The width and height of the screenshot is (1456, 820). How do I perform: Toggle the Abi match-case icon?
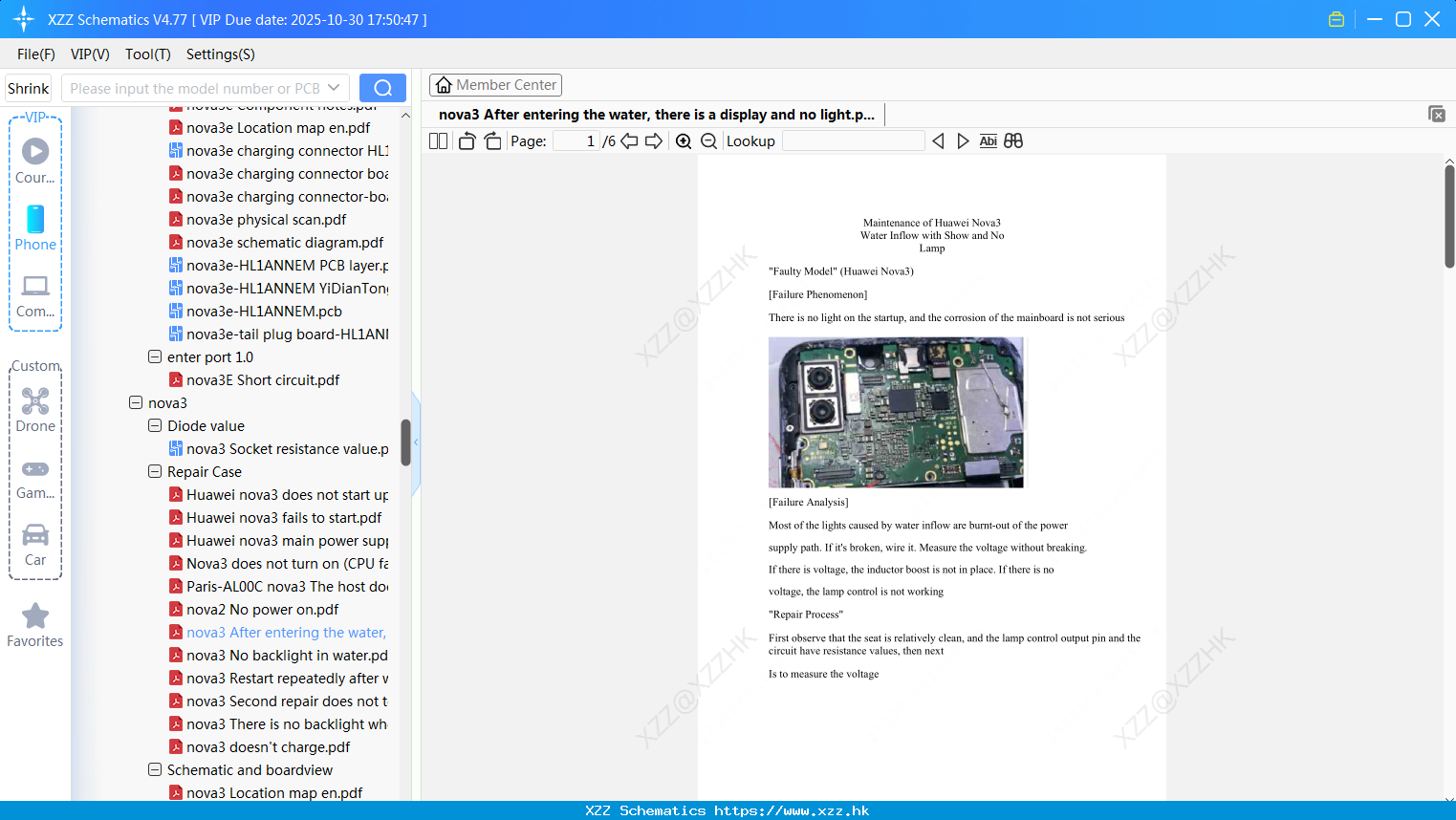pyautogui.click(x=989, y=140)
